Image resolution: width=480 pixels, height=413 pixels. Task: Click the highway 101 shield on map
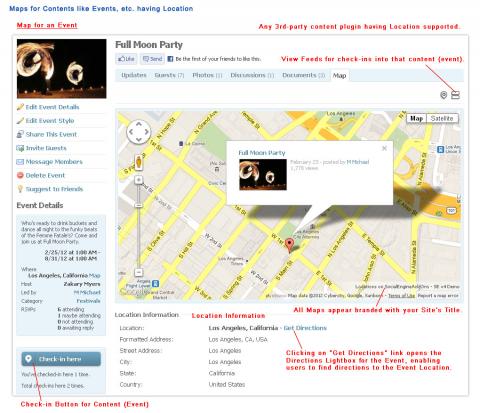[451, 211]
